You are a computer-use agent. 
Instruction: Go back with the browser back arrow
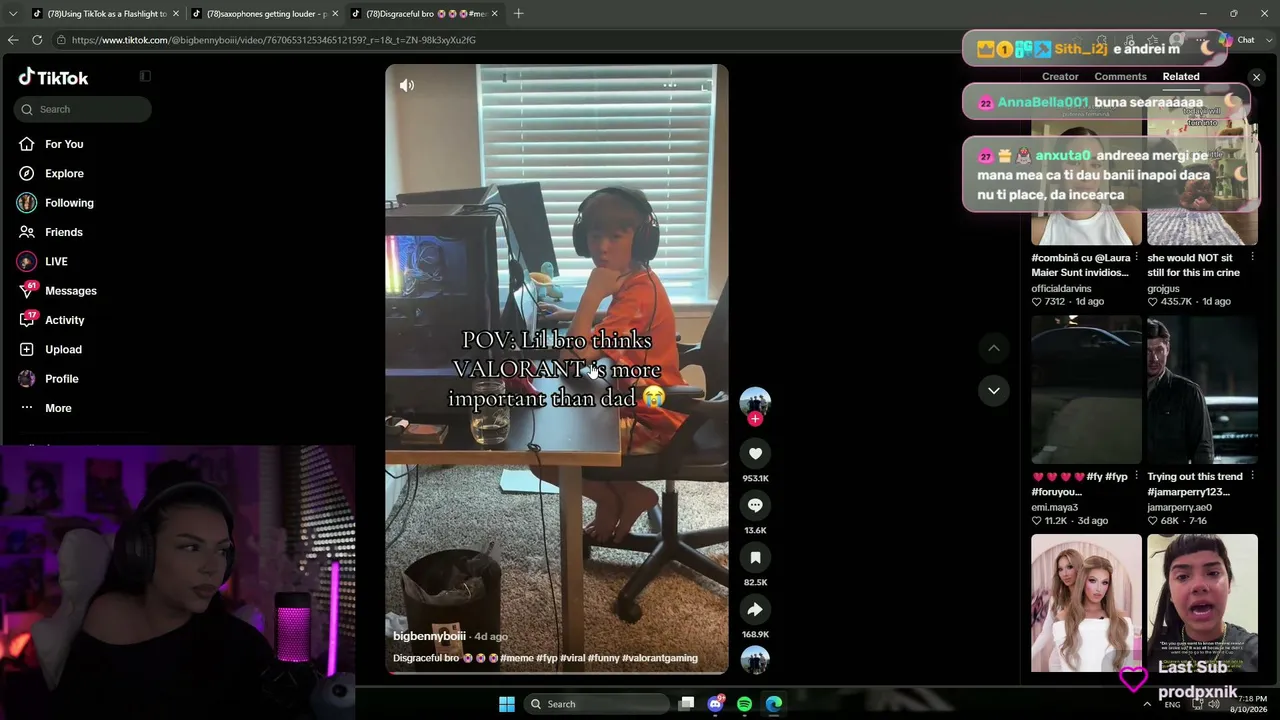(x=13, y=40)
